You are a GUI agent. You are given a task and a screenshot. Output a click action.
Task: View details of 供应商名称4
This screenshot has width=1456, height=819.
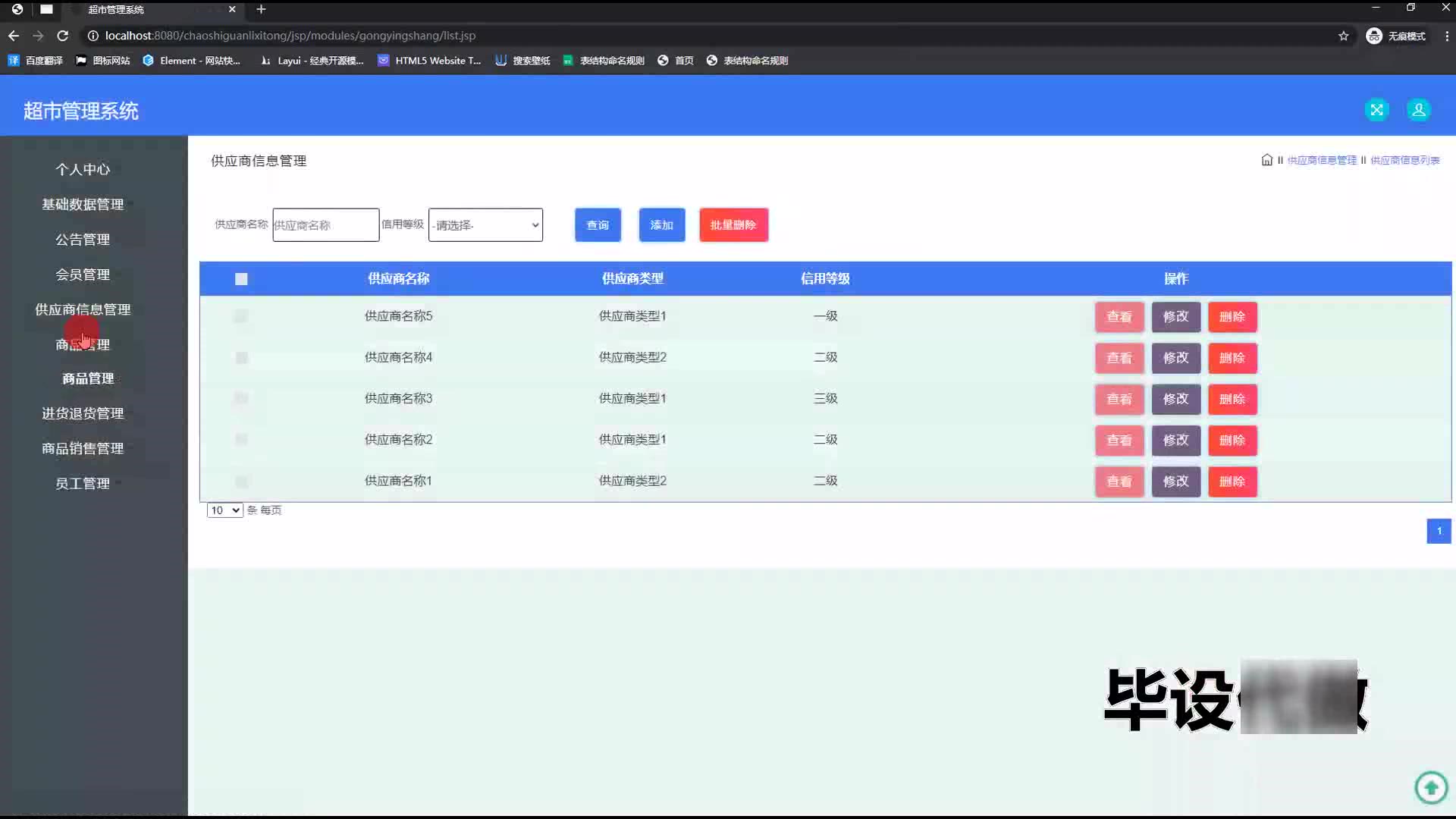[1119, 358]
